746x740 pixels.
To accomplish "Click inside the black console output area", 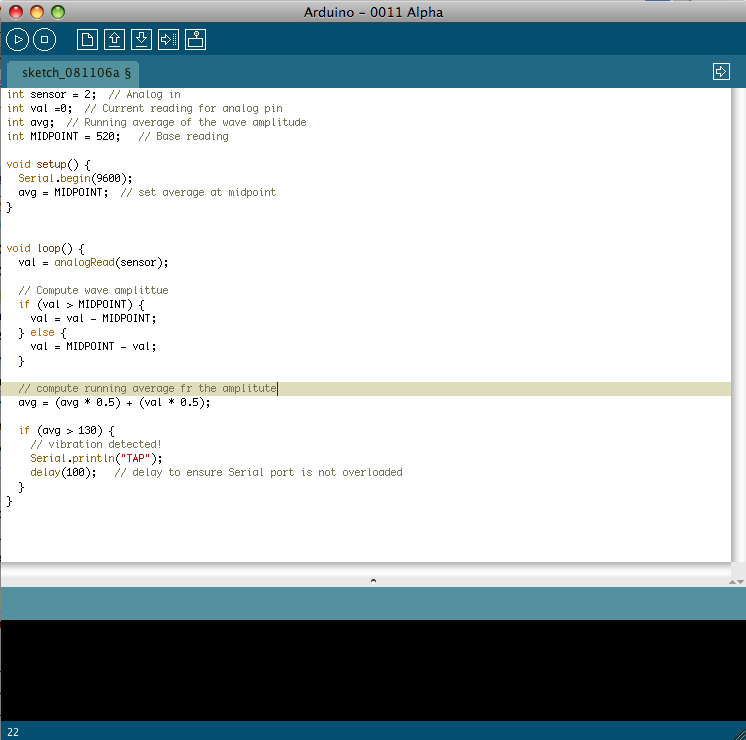I will (x=373, y=670).
